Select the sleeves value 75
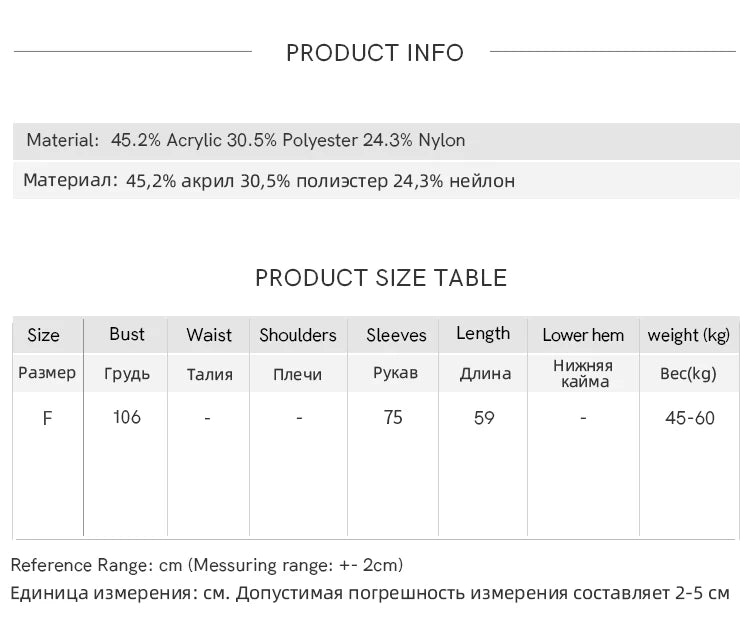The height and width of the screenshot is (630, 750). point(393,418)
